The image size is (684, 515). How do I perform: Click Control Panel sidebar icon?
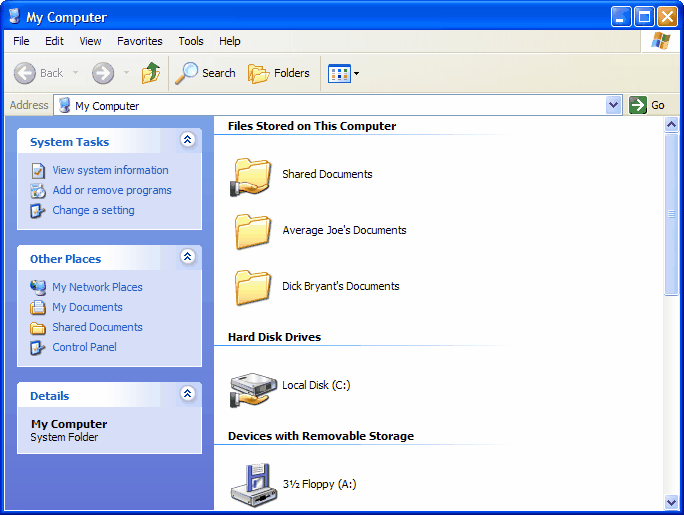click(38, 348)
